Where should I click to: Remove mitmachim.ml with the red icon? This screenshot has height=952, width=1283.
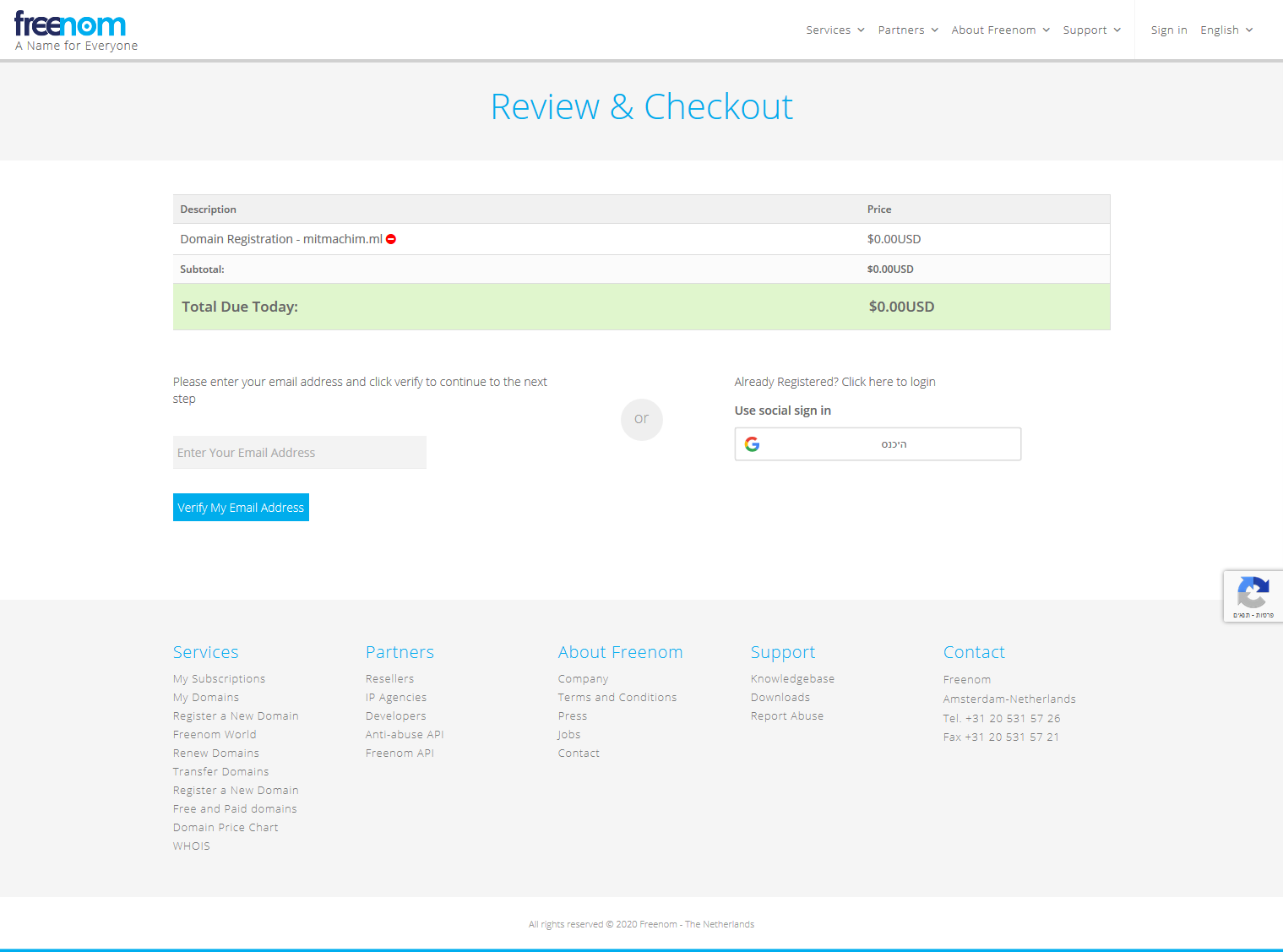click(x=391, y=239)
